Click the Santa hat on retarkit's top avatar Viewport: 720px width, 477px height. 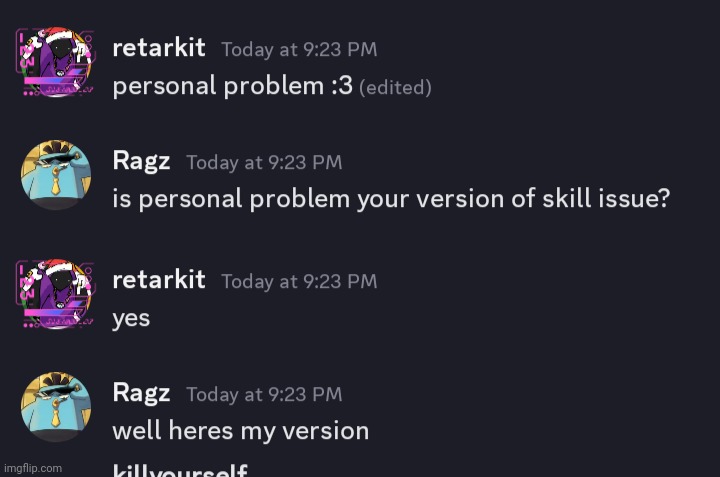56,35
